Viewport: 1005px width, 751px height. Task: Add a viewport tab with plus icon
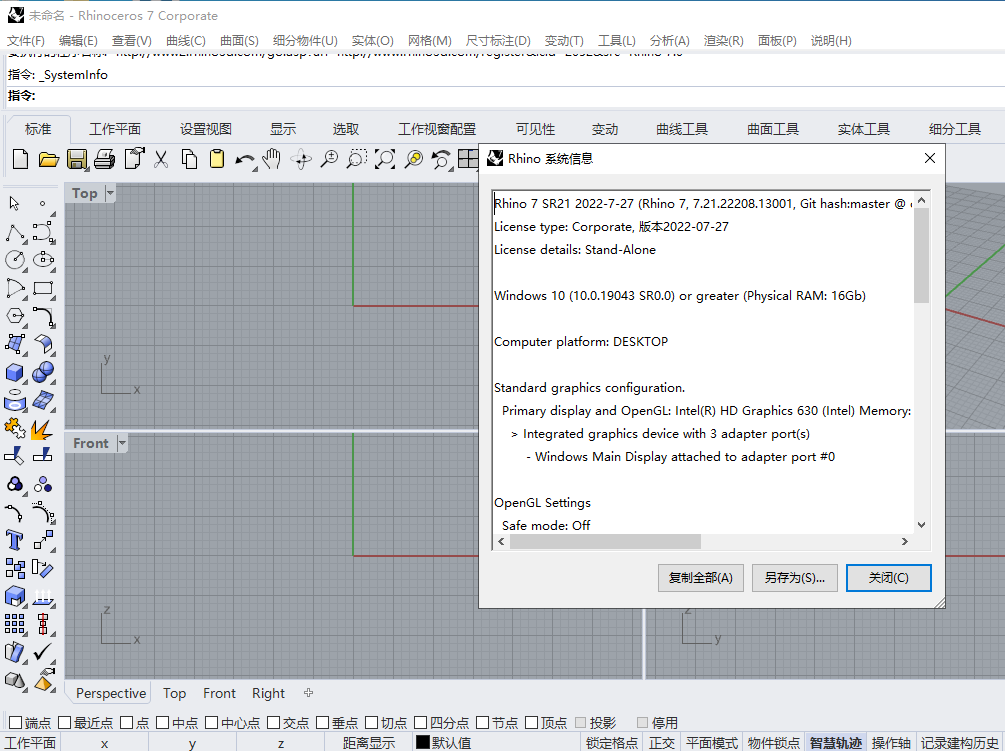point(308,693)
